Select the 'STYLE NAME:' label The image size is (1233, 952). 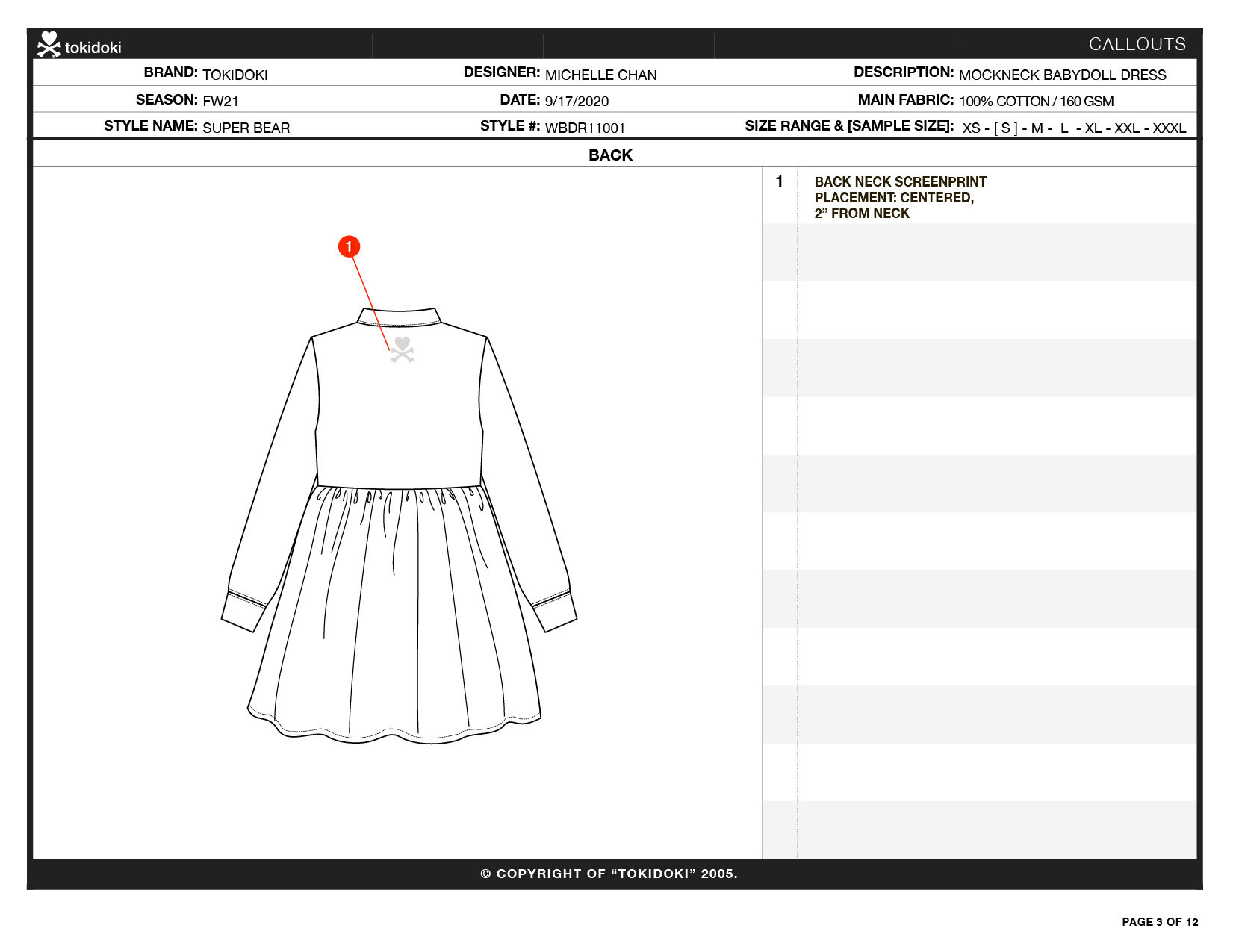coord(150,125)
